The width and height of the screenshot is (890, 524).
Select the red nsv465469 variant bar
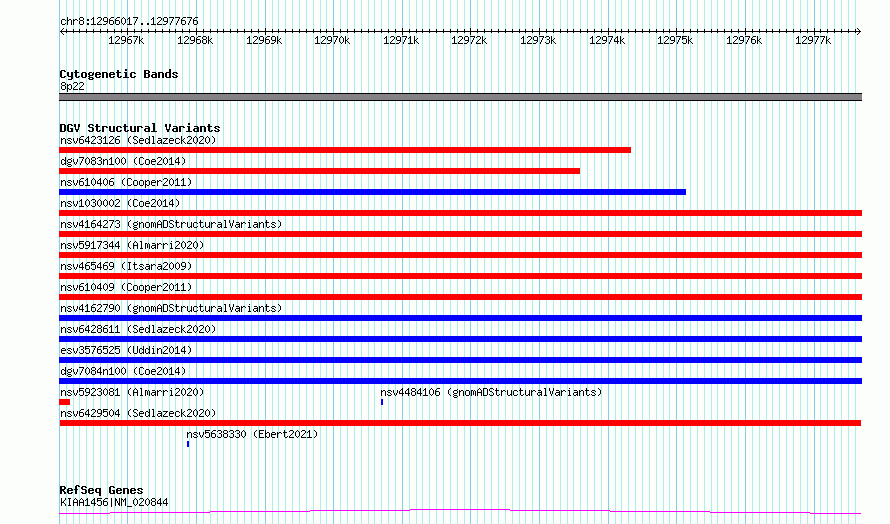click(x=460, y=276)
